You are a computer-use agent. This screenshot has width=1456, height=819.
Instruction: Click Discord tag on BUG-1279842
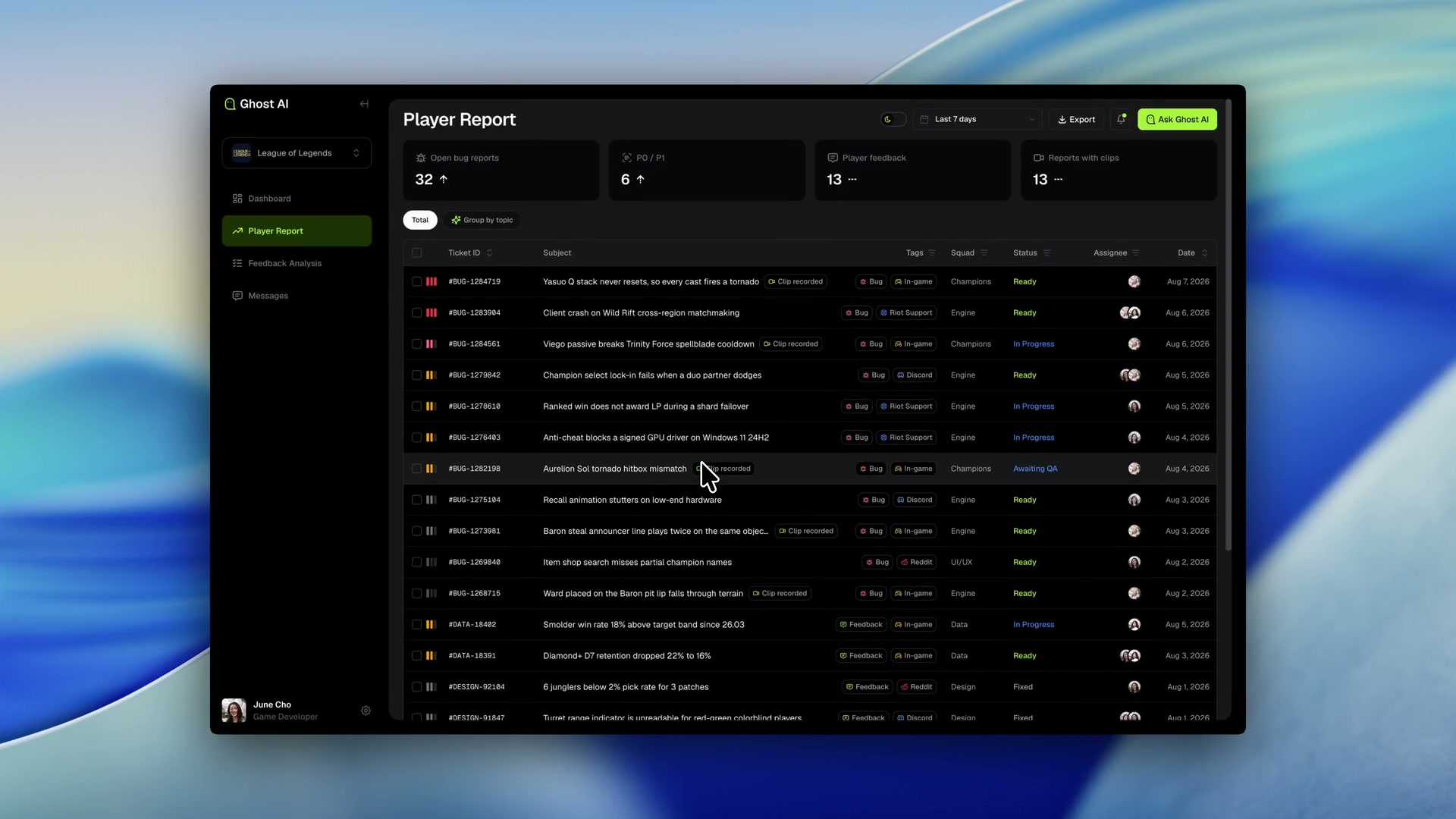pos(915,375)
